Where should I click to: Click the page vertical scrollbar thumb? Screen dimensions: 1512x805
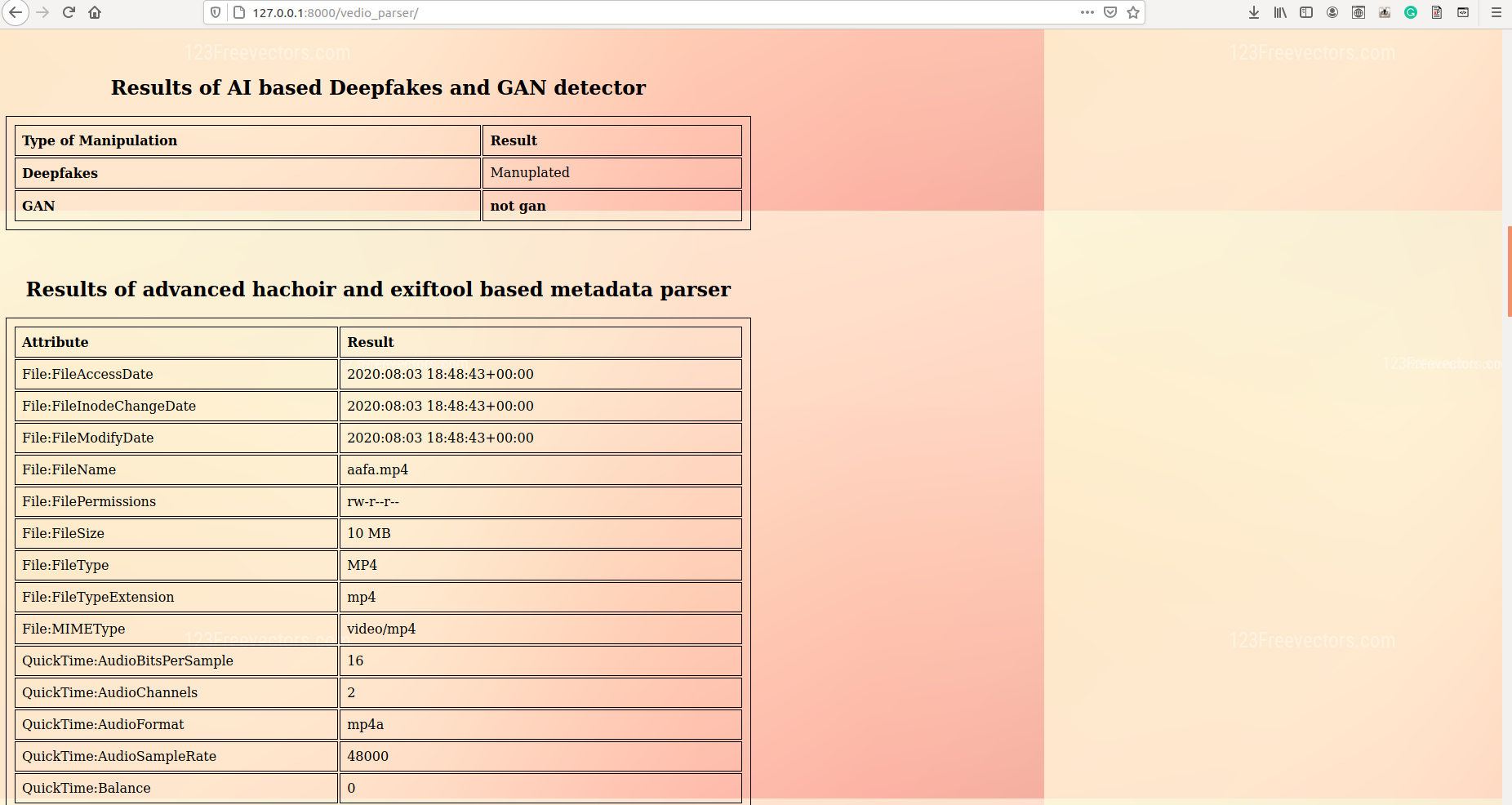click(x=1509, y=271)
